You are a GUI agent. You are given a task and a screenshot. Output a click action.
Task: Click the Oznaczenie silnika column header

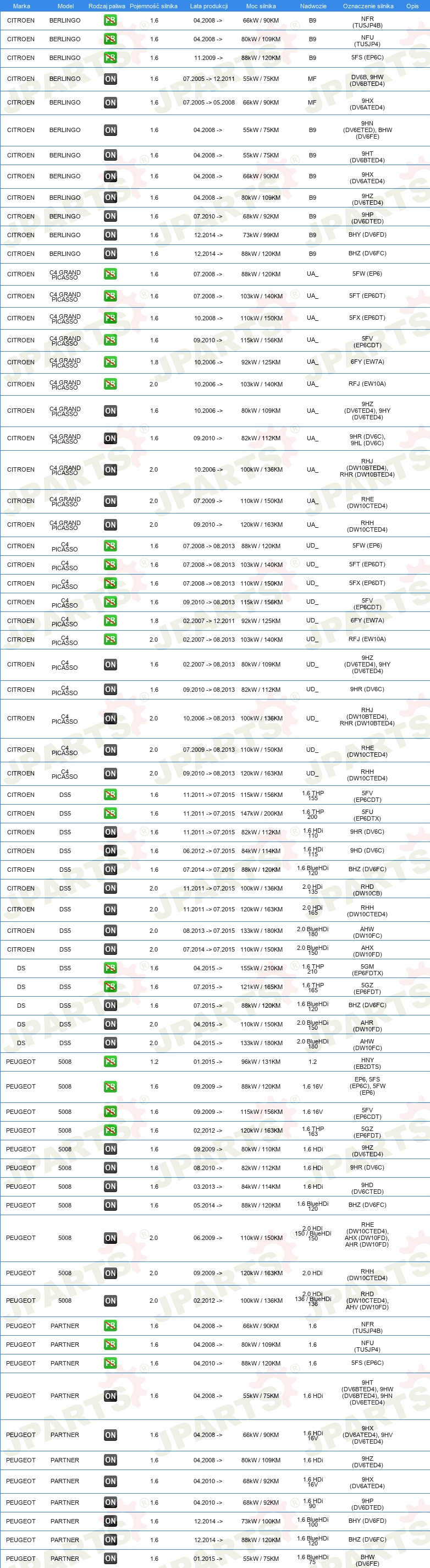pyautogui.click(x=368, y=6)
